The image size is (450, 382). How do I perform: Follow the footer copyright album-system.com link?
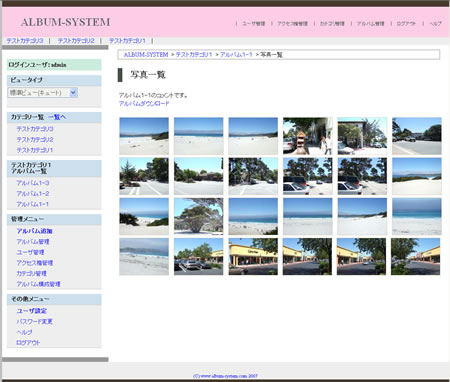click(x=225, y=376)
